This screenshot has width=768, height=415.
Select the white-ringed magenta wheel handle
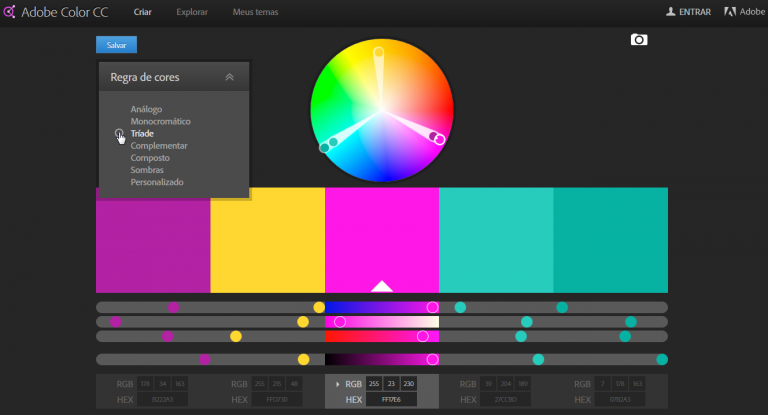440,140
